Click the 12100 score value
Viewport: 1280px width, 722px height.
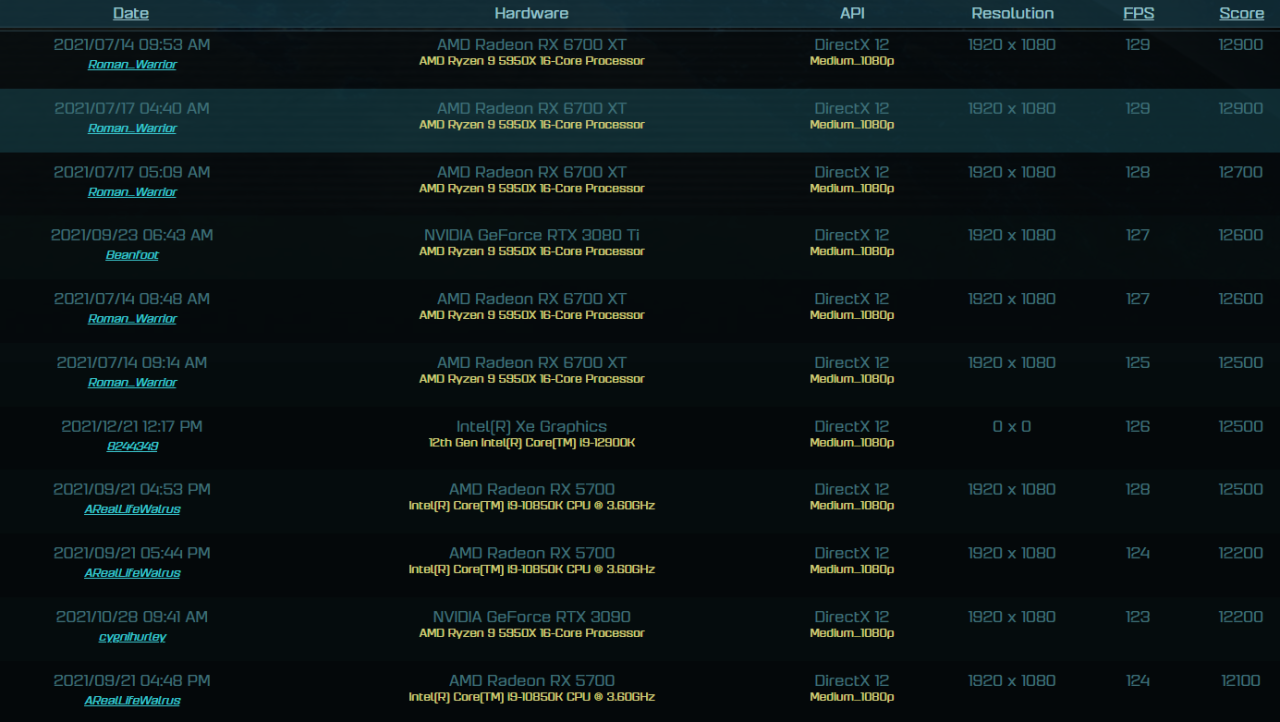pyautogui.click(x=1241, y=680)
